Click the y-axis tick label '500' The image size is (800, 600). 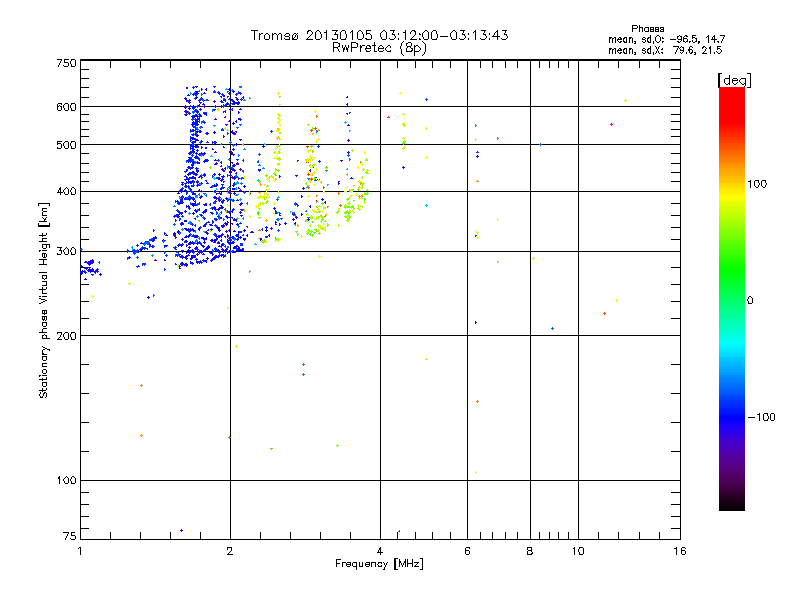coord(66,145)
